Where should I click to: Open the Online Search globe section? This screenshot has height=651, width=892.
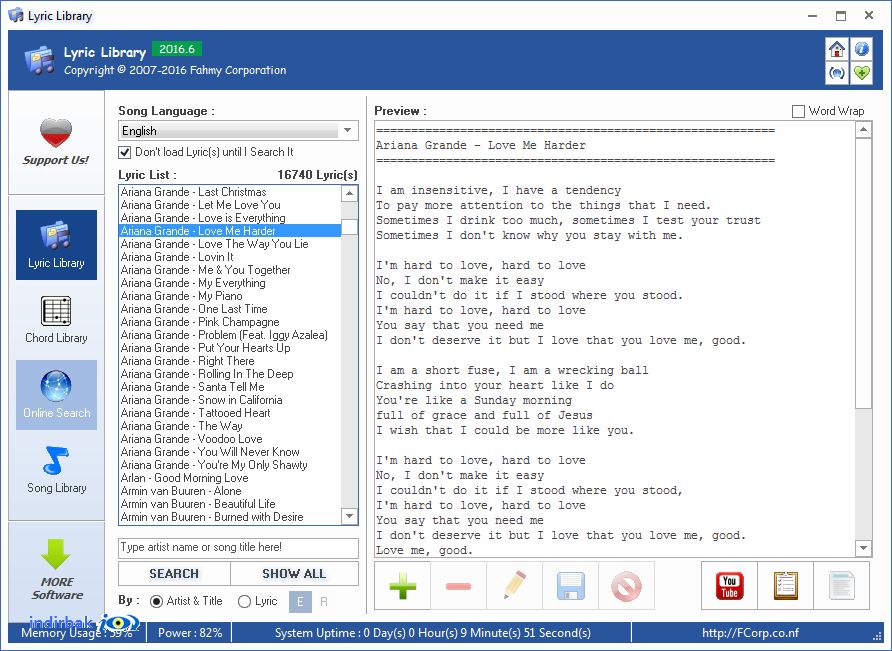click(x=56, y=395)
